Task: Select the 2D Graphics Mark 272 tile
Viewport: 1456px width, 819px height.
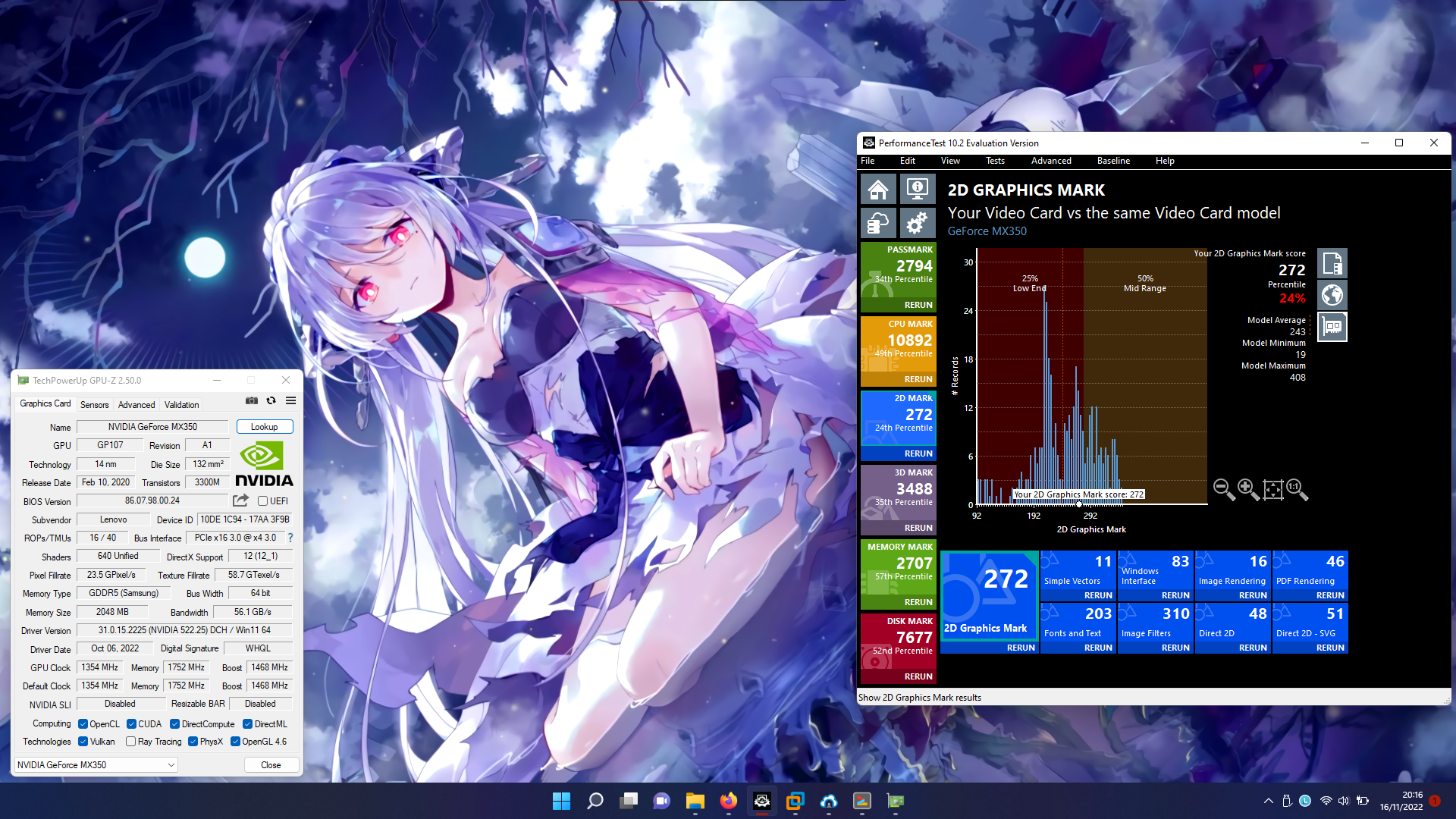Action: (989, 597)
